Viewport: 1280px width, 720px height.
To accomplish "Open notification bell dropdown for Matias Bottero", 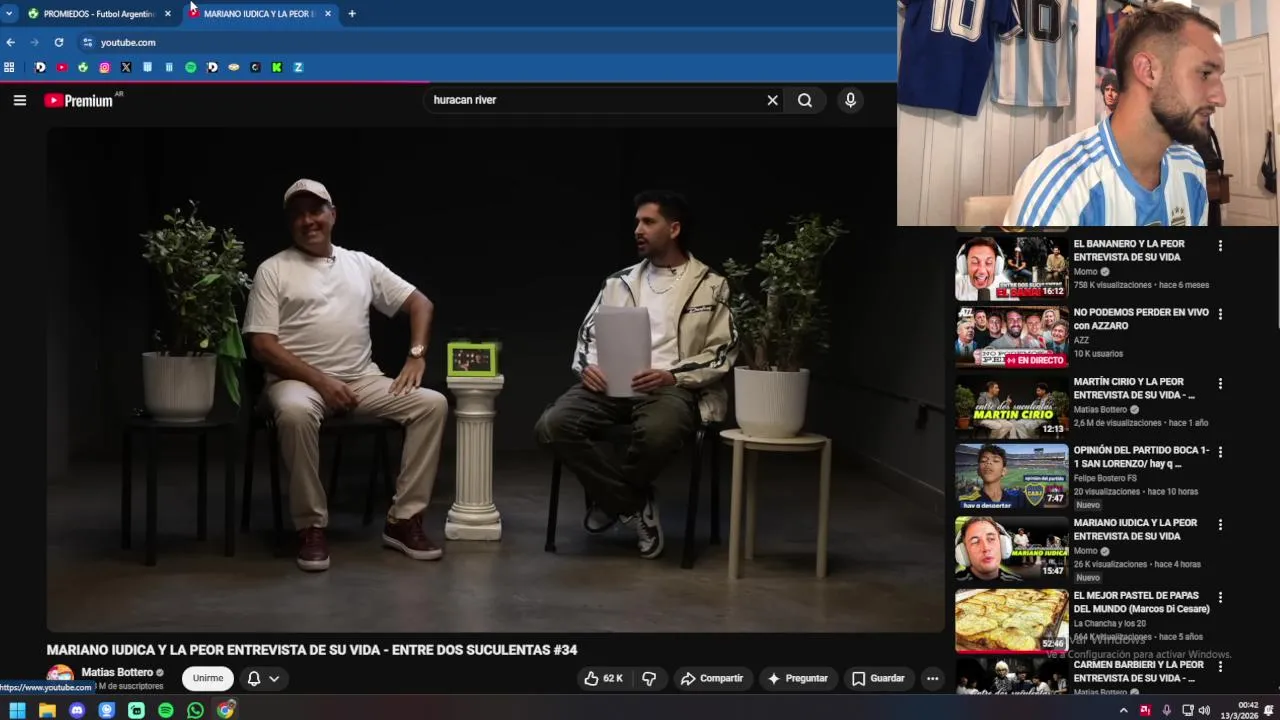I will [x=263, y=678].
